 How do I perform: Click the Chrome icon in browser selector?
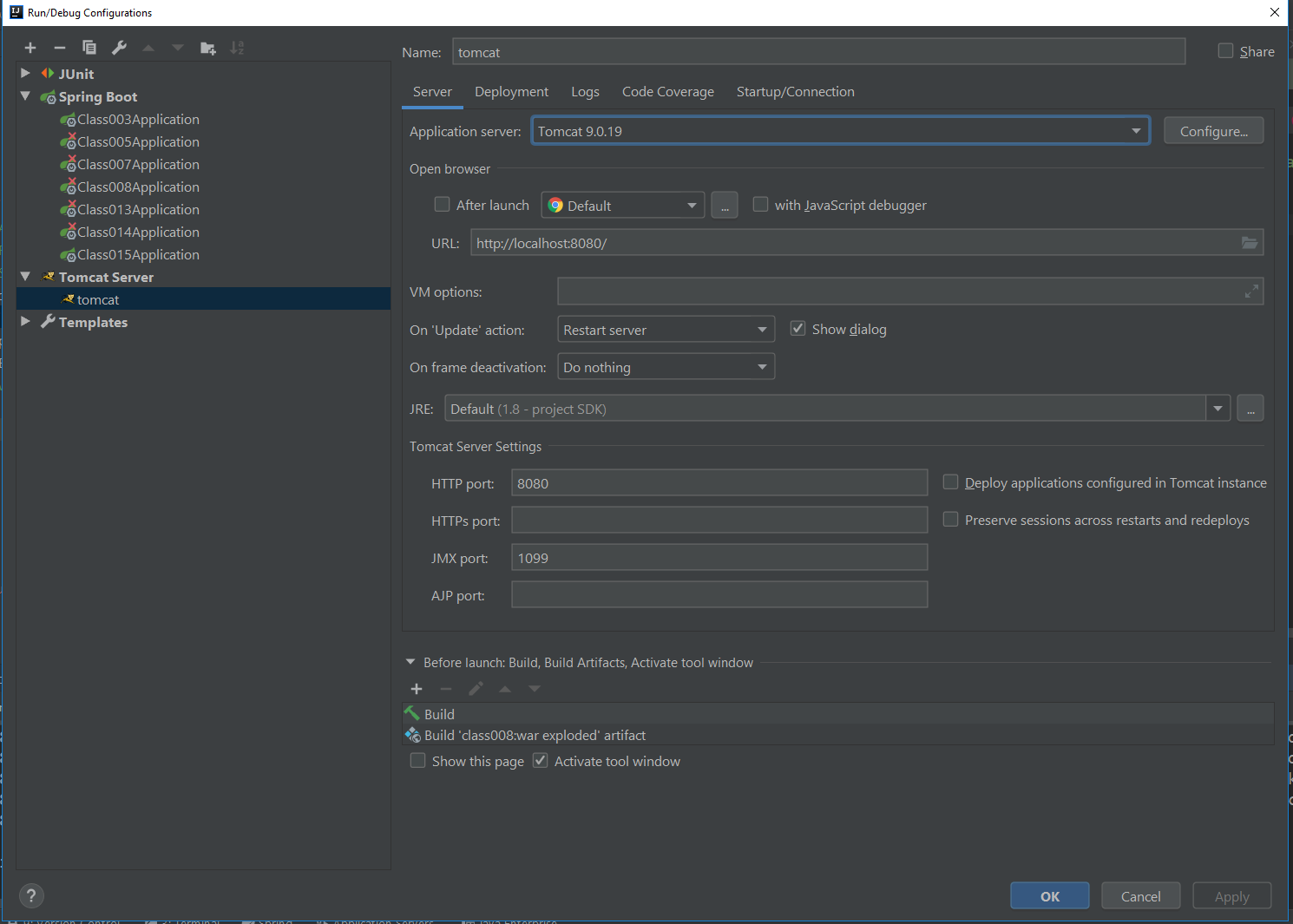[x=555, y=206]
